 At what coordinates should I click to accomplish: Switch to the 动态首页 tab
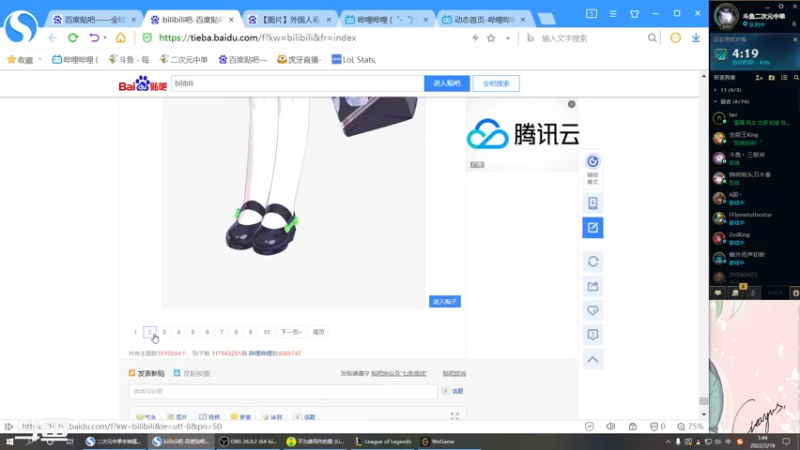pyautogui.click(x=483, y=19)
